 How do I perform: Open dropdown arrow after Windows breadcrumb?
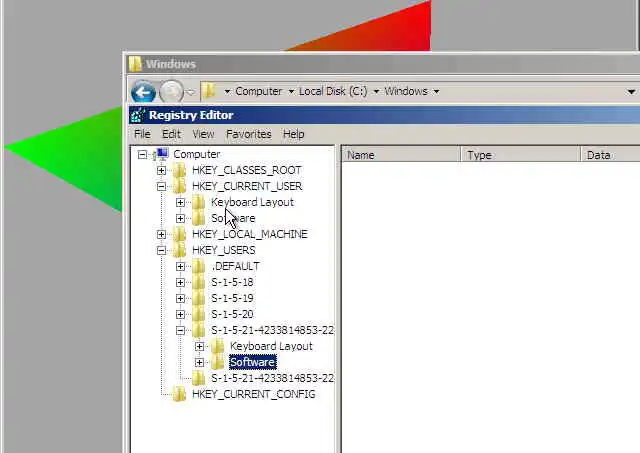click(436, 91)
